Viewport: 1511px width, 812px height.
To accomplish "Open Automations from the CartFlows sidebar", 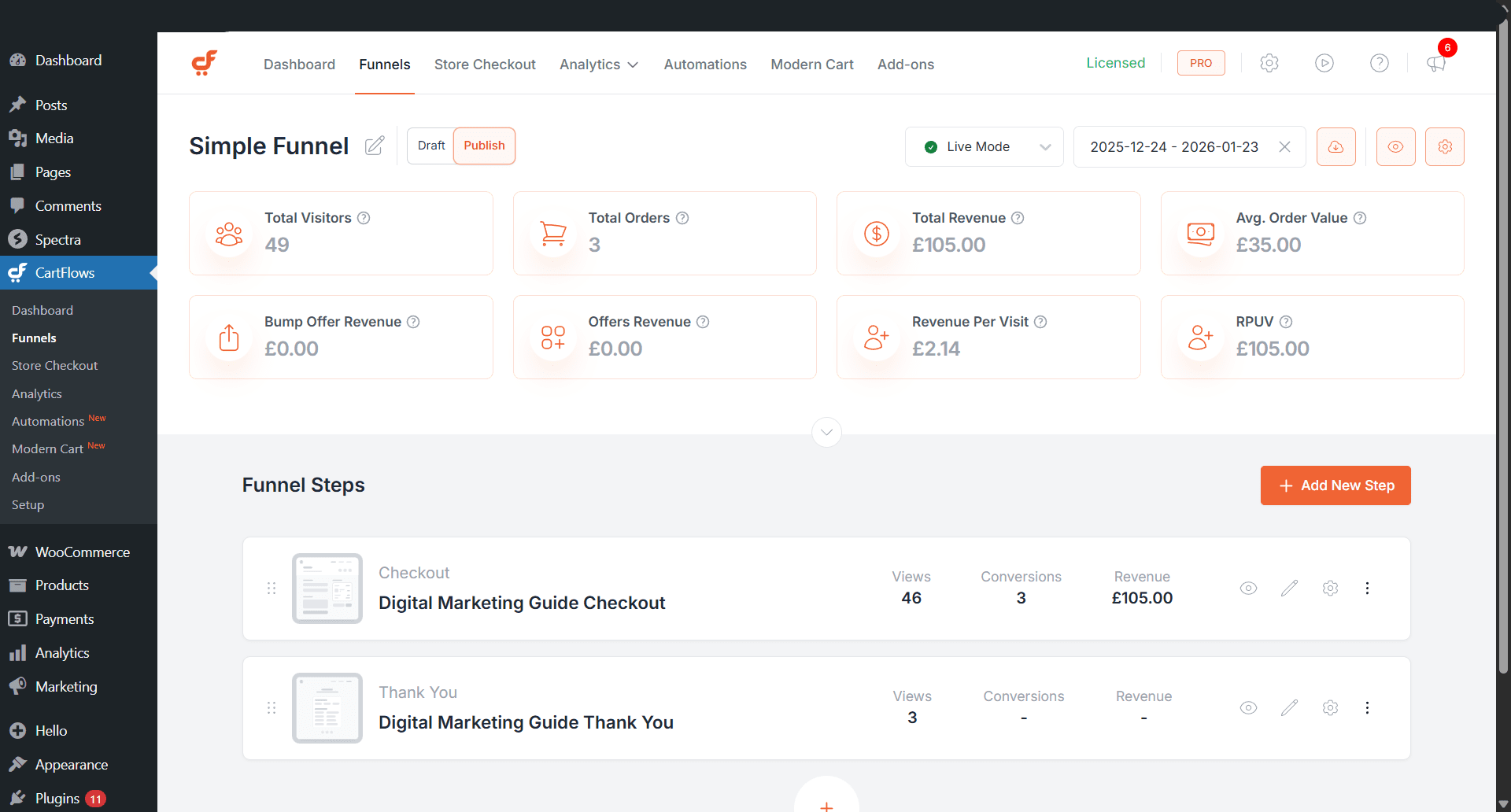I will (47, 421).
